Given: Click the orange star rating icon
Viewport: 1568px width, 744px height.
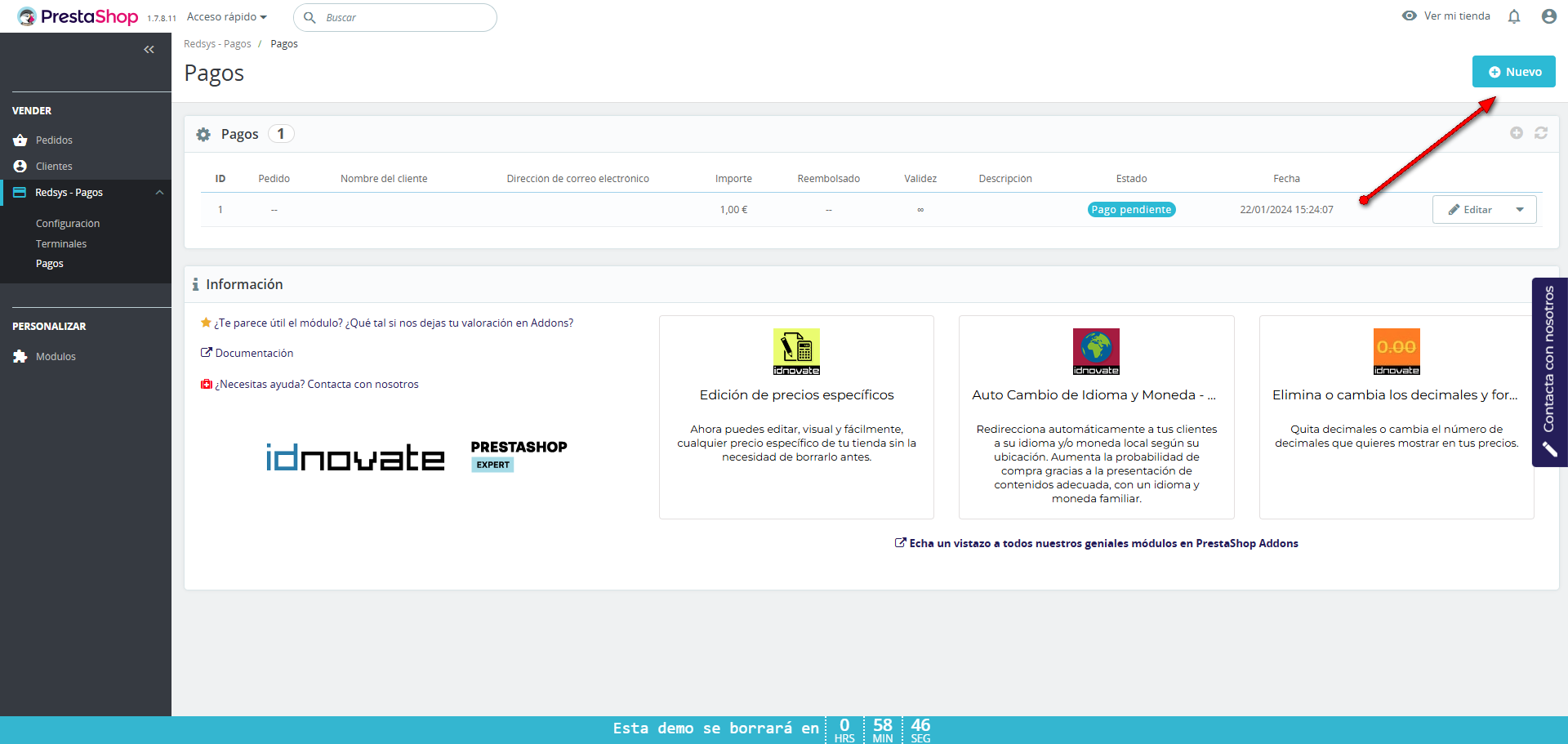Looking at the screenshot, I should click(x=206, y=323).
